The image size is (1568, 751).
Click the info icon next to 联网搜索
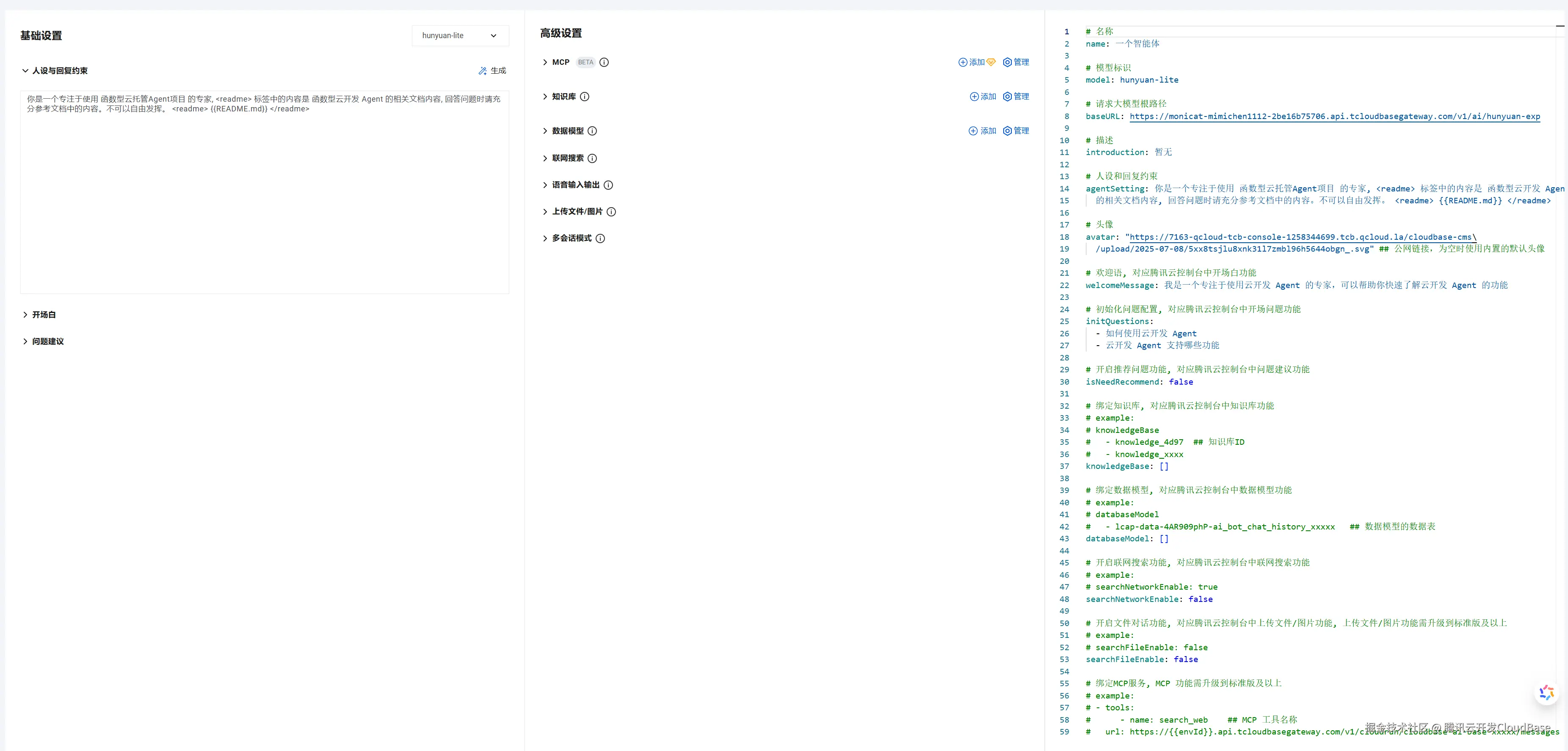[594, 158]
